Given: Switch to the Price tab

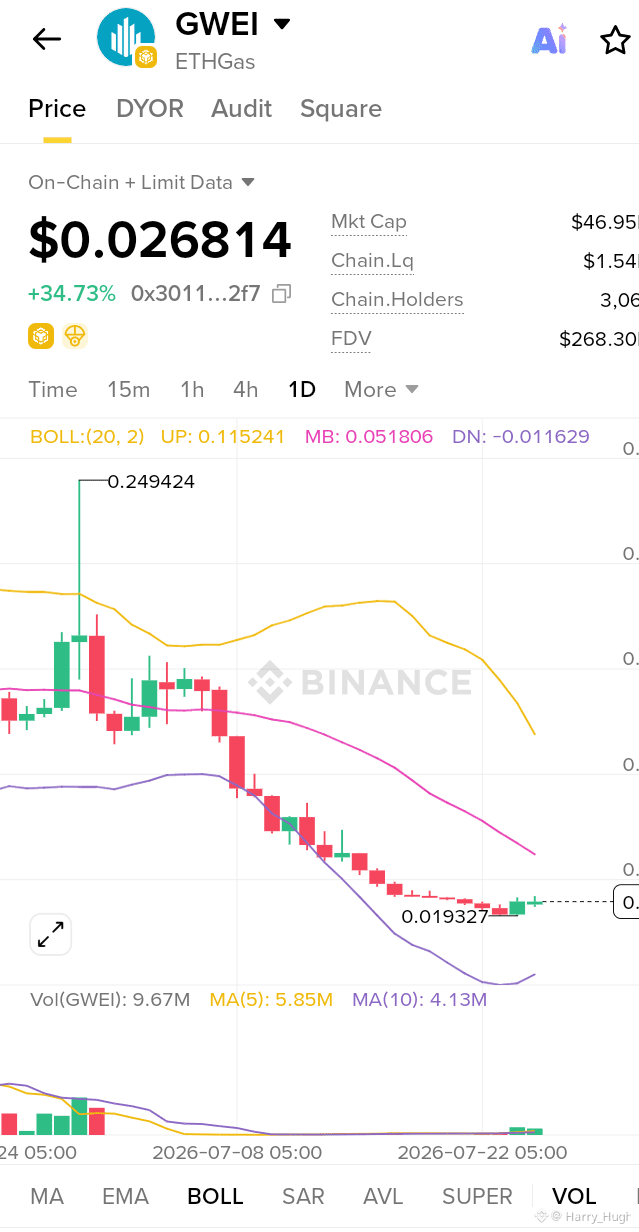Looking at the screenshot, I should (57, 108).
